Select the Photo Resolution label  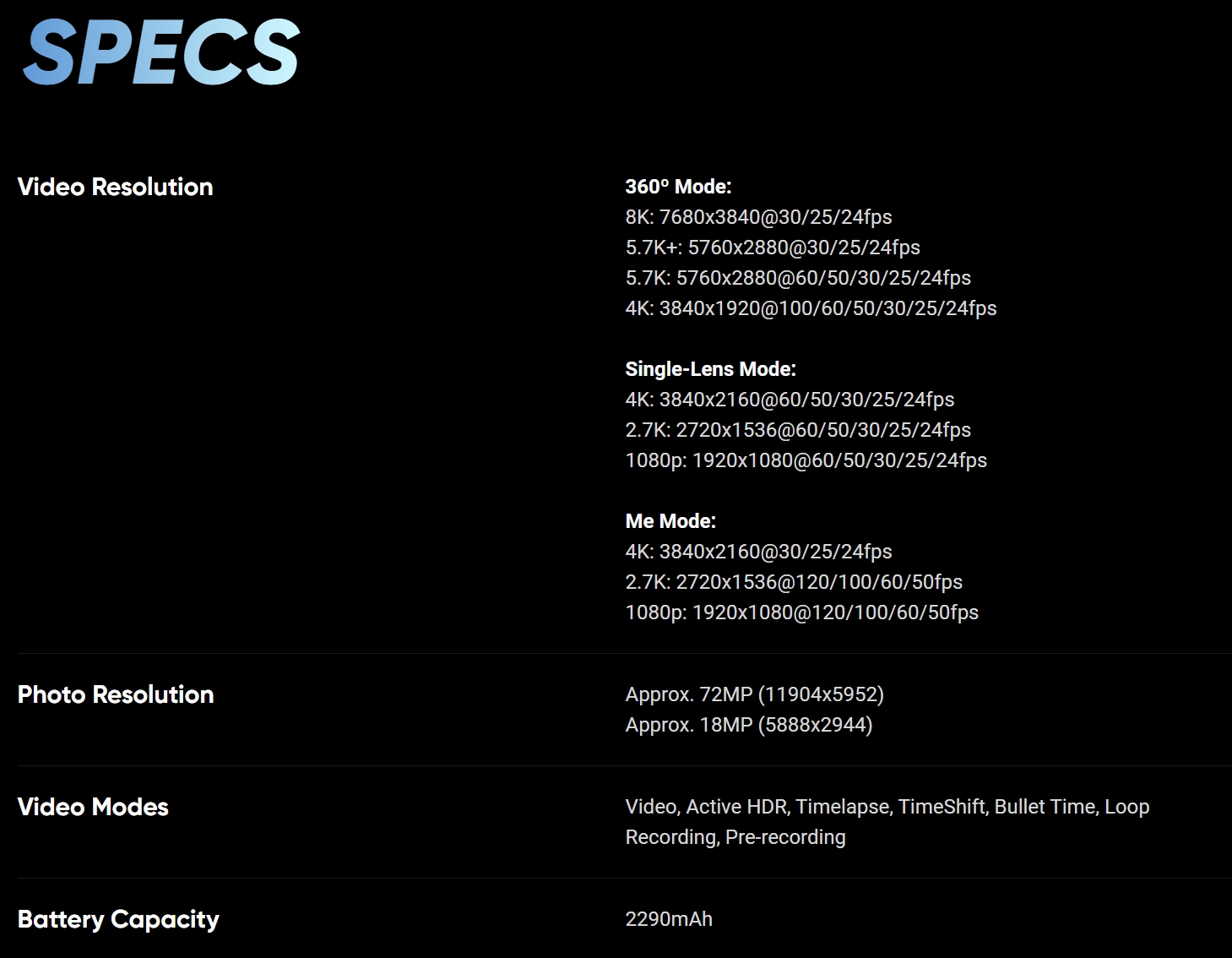click(x=116, y=694)
